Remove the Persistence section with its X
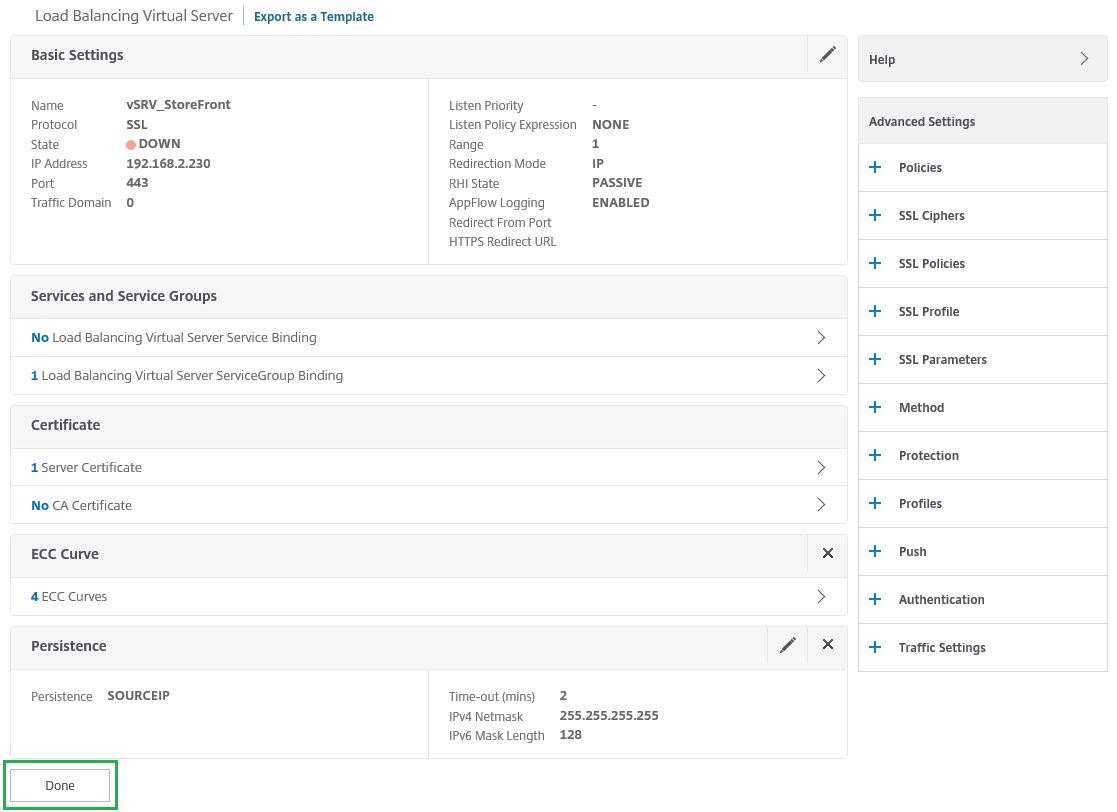This screenshot has width=1117, height=812. click(827, 644)
